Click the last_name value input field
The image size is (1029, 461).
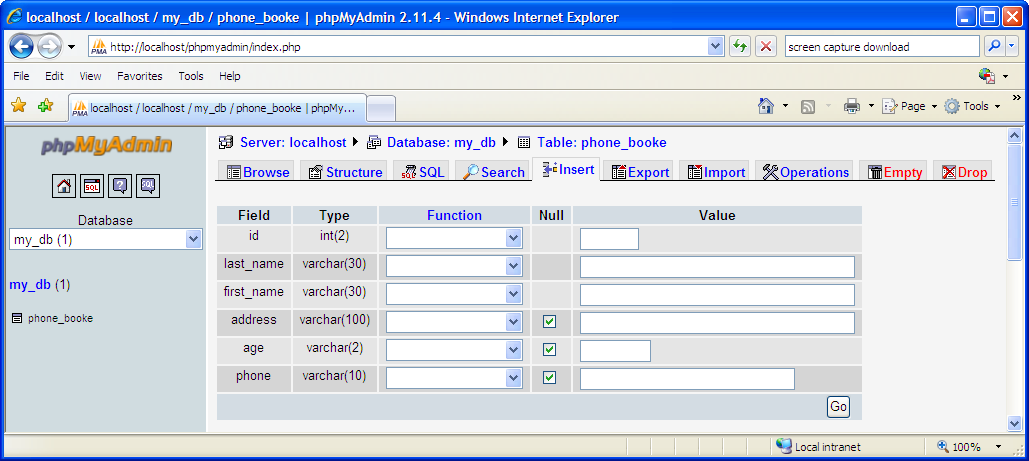coord(717,267)
